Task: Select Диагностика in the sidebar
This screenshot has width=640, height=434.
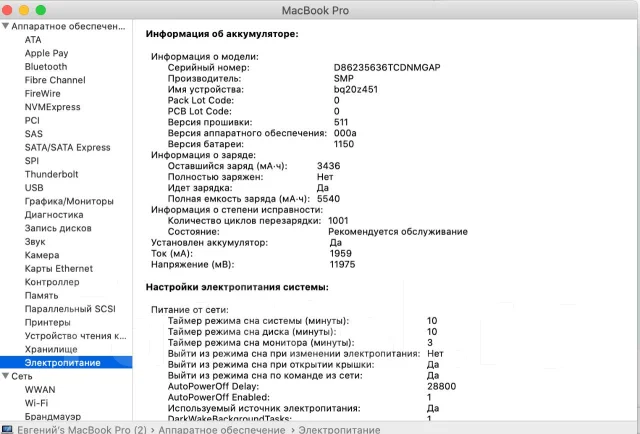Action: (x=54, y=215)
